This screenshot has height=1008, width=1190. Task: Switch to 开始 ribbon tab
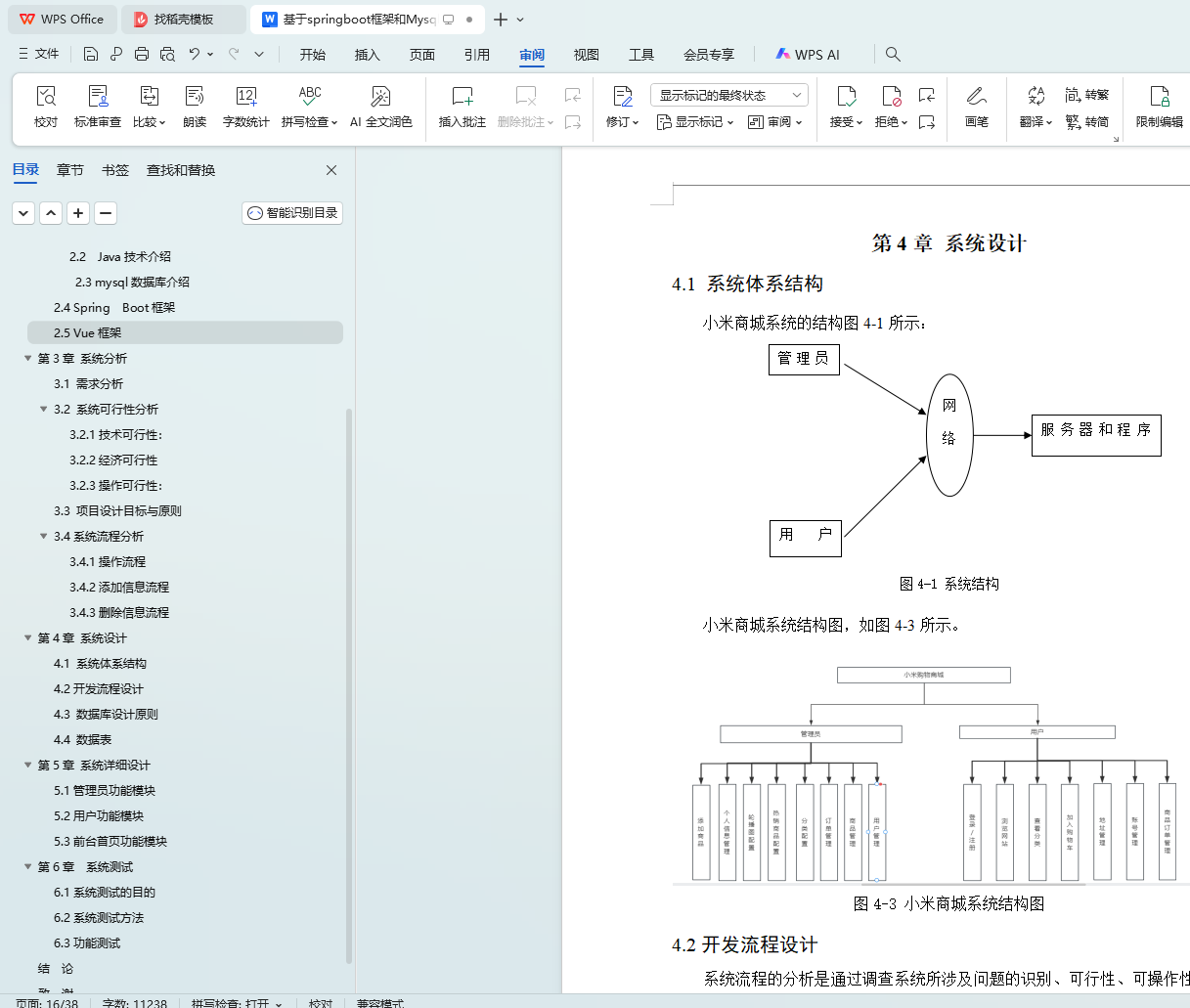[313, 55]
